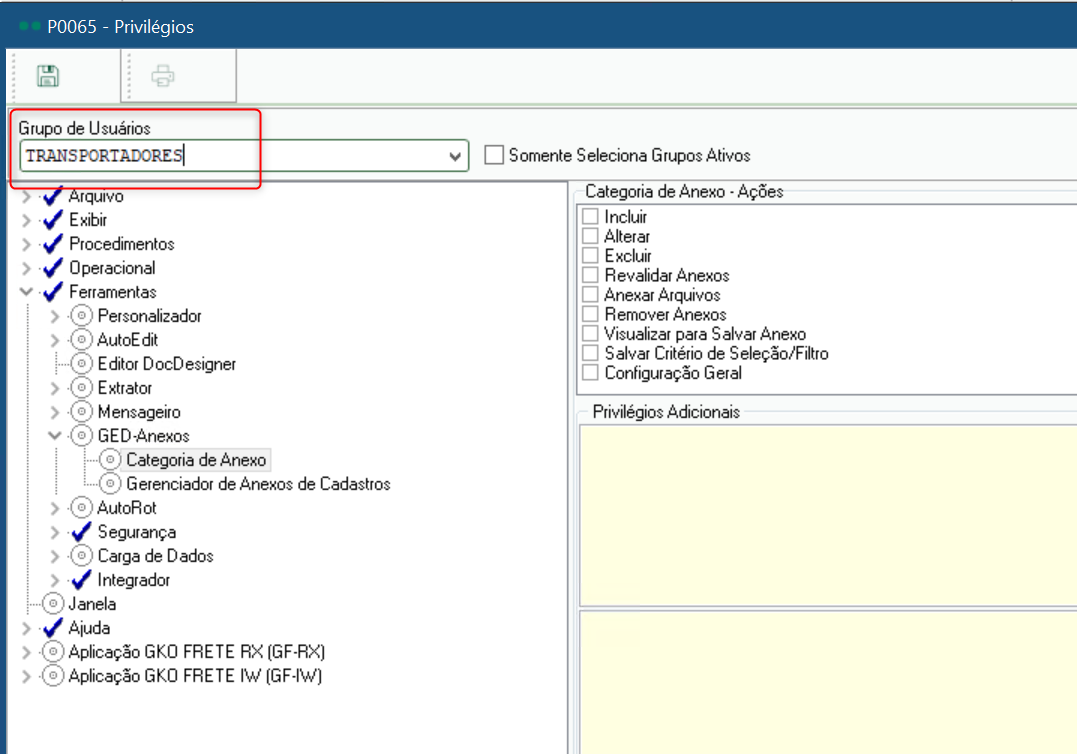The width and height of the screenshot is (1077, 754).
Task: Expand Aplicação GKO FRETE IW node
Action: 26,676
